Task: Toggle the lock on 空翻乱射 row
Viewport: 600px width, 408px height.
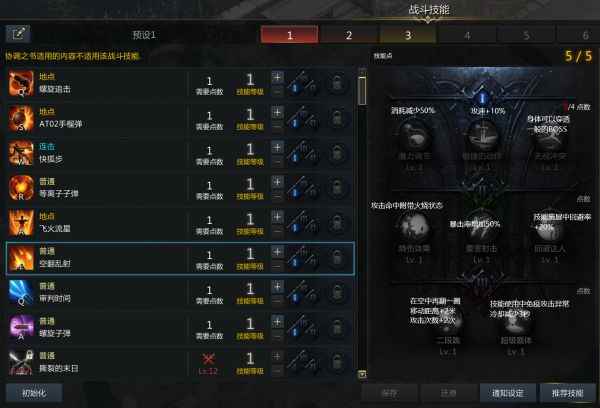Action: (337, 258)
